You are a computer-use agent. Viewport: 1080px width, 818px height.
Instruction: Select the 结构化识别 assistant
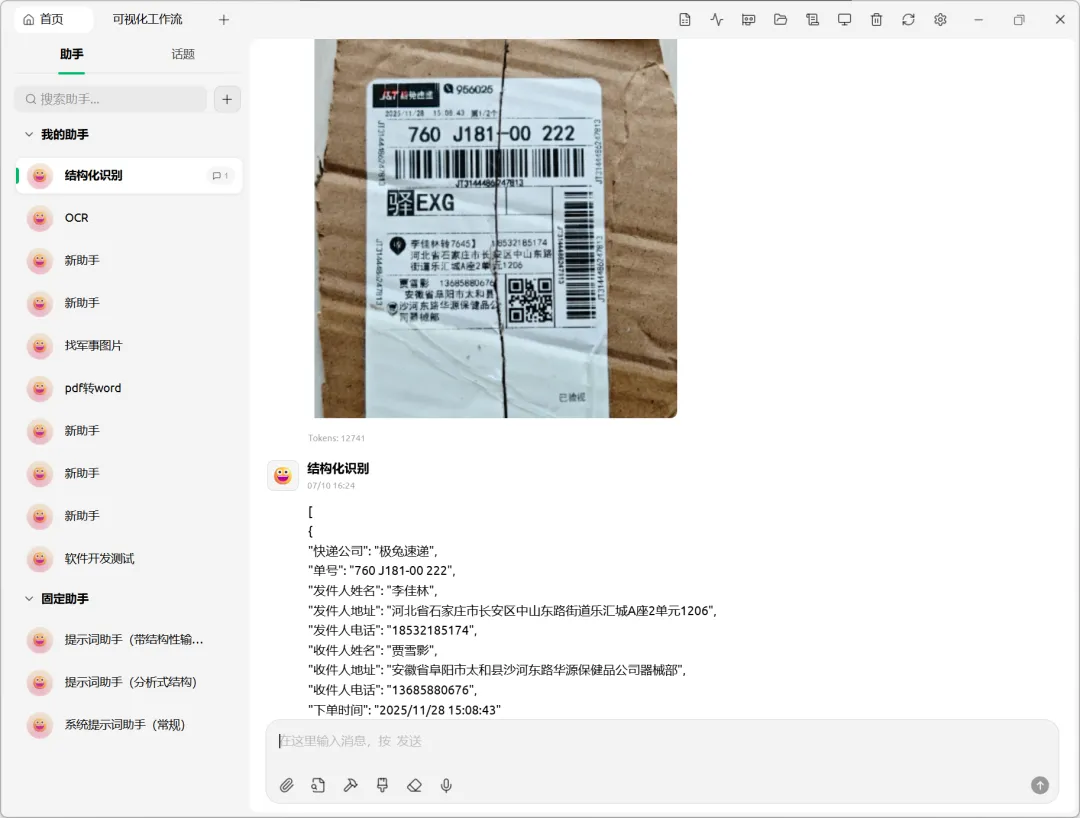click(129, 176)
